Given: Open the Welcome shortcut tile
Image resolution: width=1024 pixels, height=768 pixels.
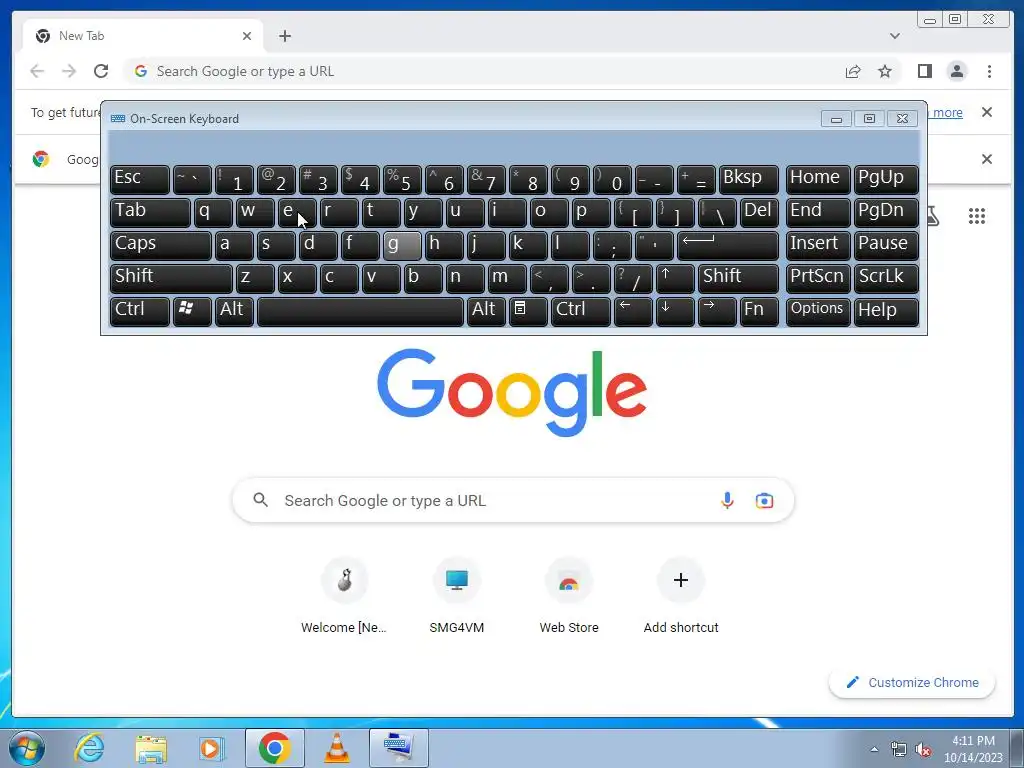Looking at the screenshot, I should point(344,595).
